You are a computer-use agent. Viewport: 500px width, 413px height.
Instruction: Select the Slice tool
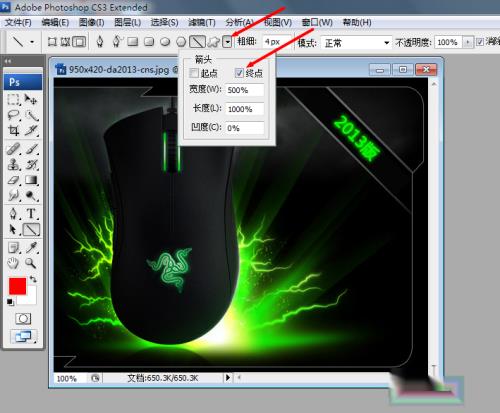point(31,131)
